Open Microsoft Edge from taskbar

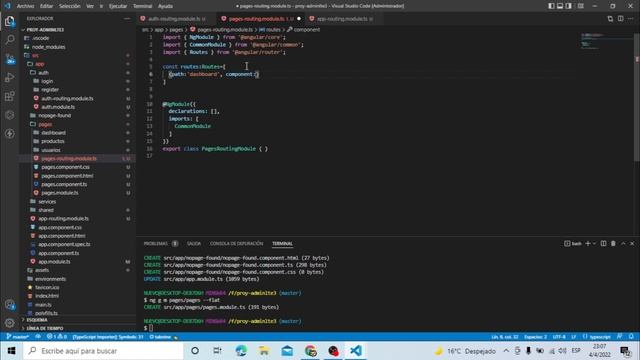point(241,351)
